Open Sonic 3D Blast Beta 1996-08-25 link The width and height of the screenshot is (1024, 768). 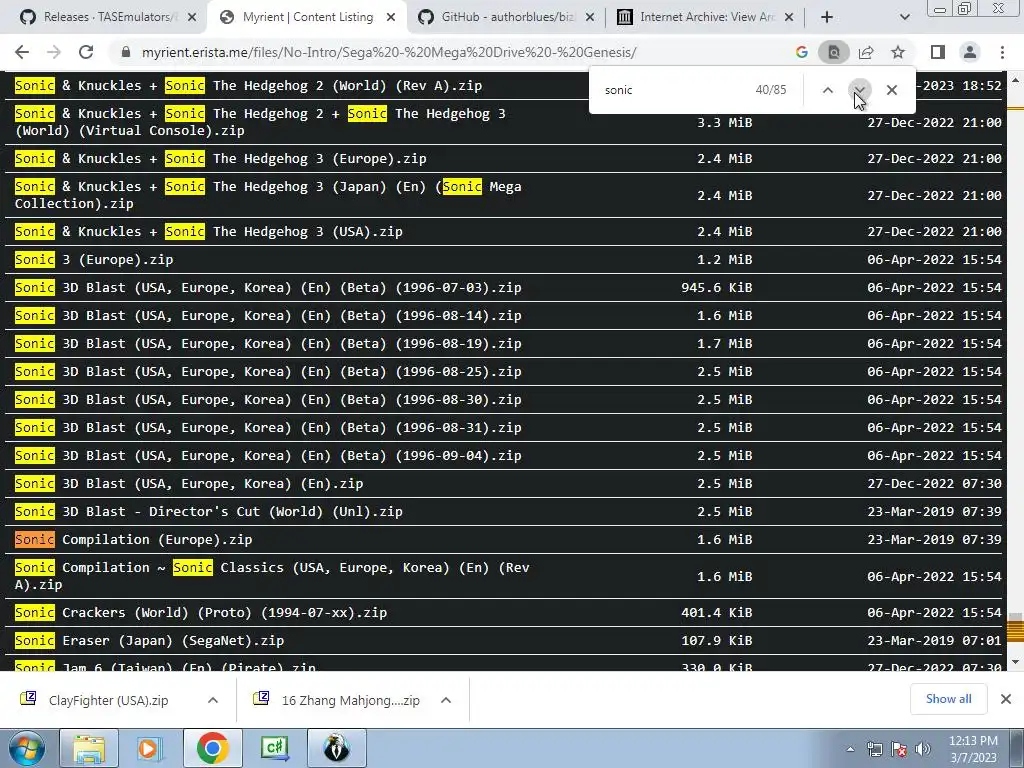coord(268,372)
